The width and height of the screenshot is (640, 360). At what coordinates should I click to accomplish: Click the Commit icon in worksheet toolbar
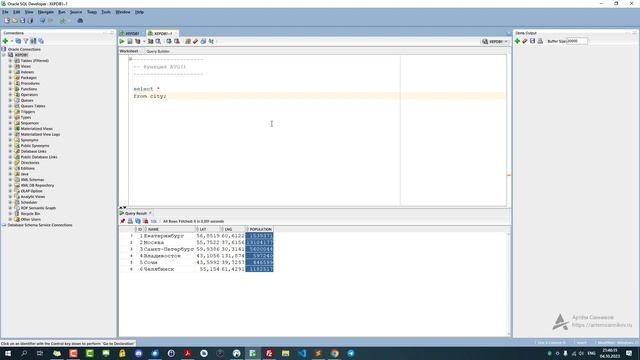pos(169,41)
